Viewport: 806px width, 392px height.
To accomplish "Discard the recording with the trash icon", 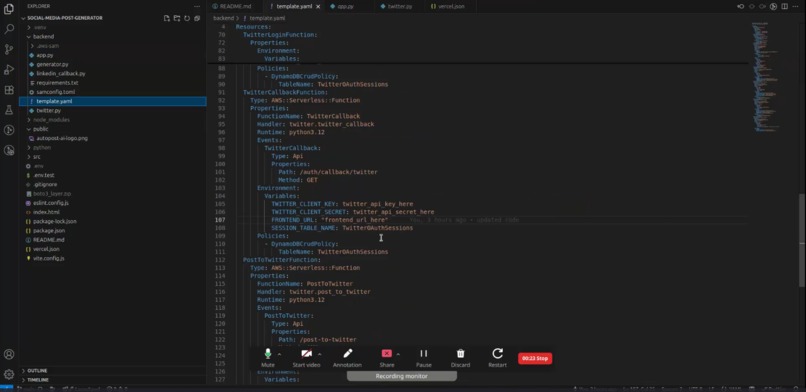I will 461,358.
